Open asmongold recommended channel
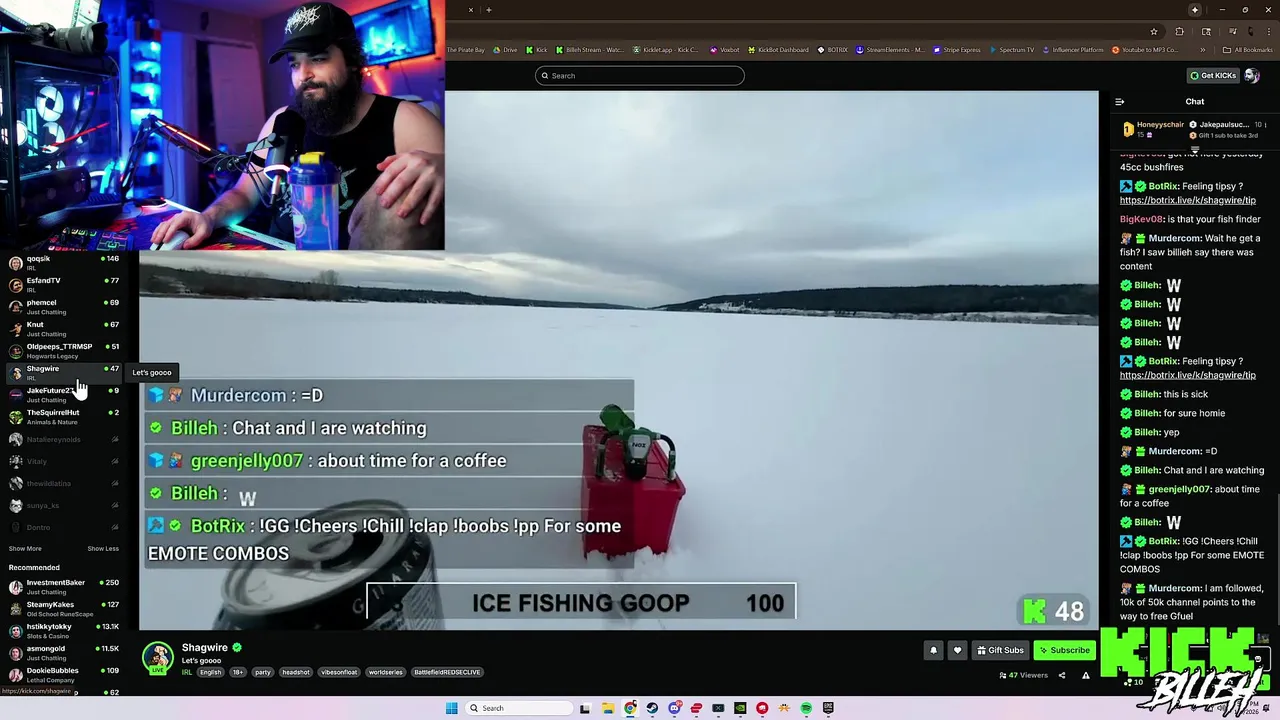 [64, 653]
